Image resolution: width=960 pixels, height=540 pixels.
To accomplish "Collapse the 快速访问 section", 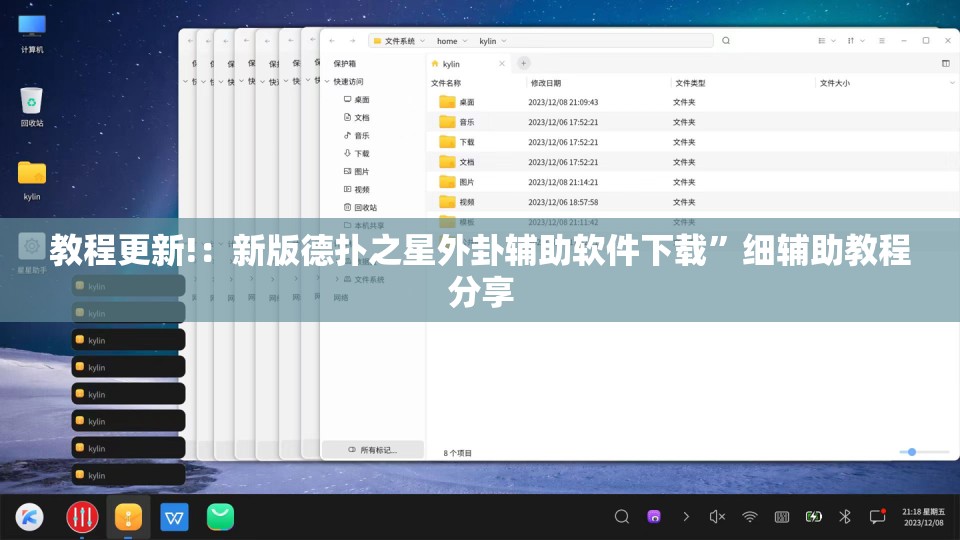I will (328, 81).
